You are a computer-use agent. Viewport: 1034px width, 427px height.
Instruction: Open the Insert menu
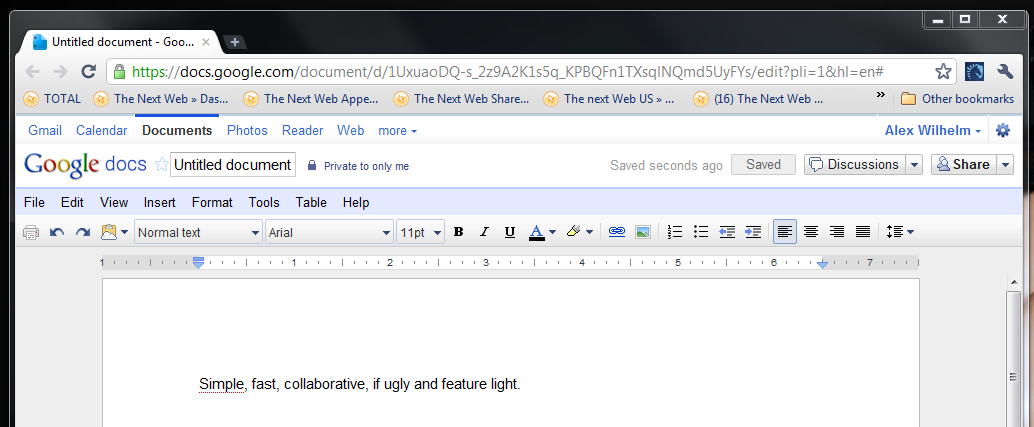point(160,202)
